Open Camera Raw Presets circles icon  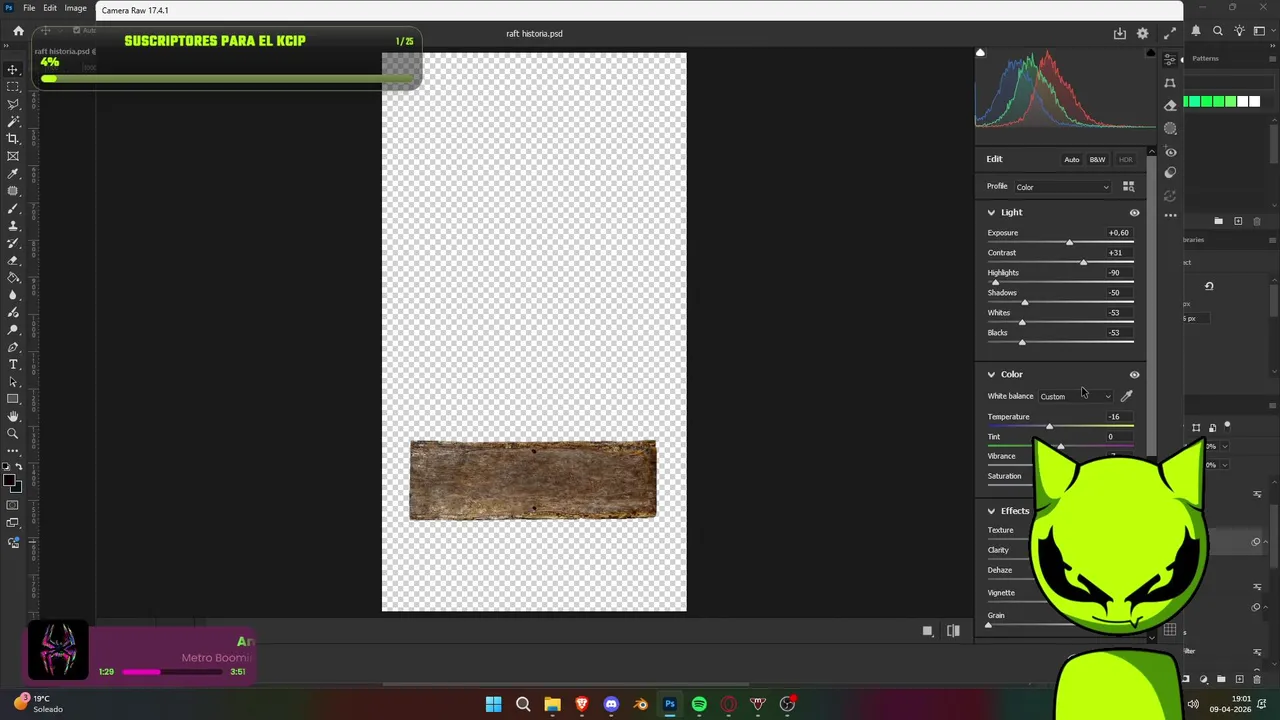click(1170, 172)
